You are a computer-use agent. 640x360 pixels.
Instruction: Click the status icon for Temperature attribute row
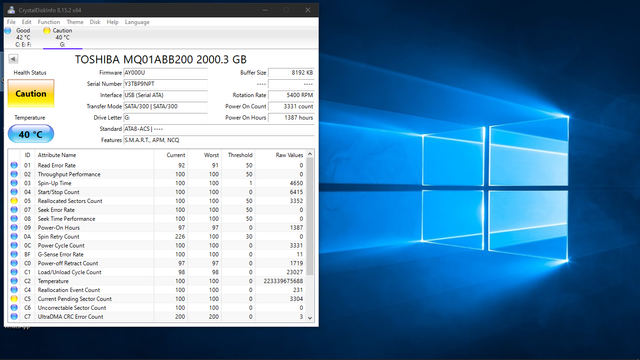click(14, 281)
